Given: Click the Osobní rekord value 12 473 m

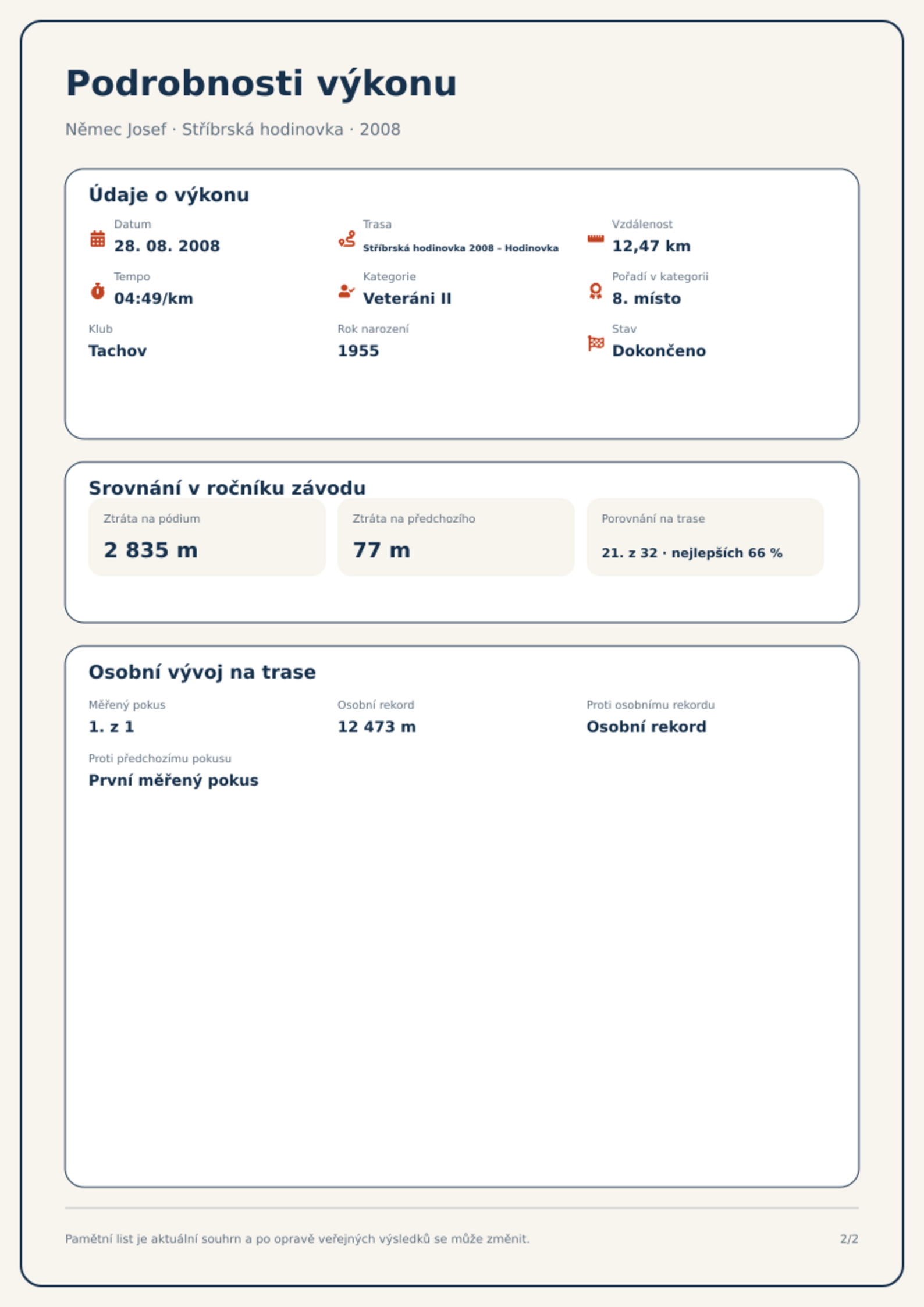Looking at the screenshot, I should click(x=376, y=727).
